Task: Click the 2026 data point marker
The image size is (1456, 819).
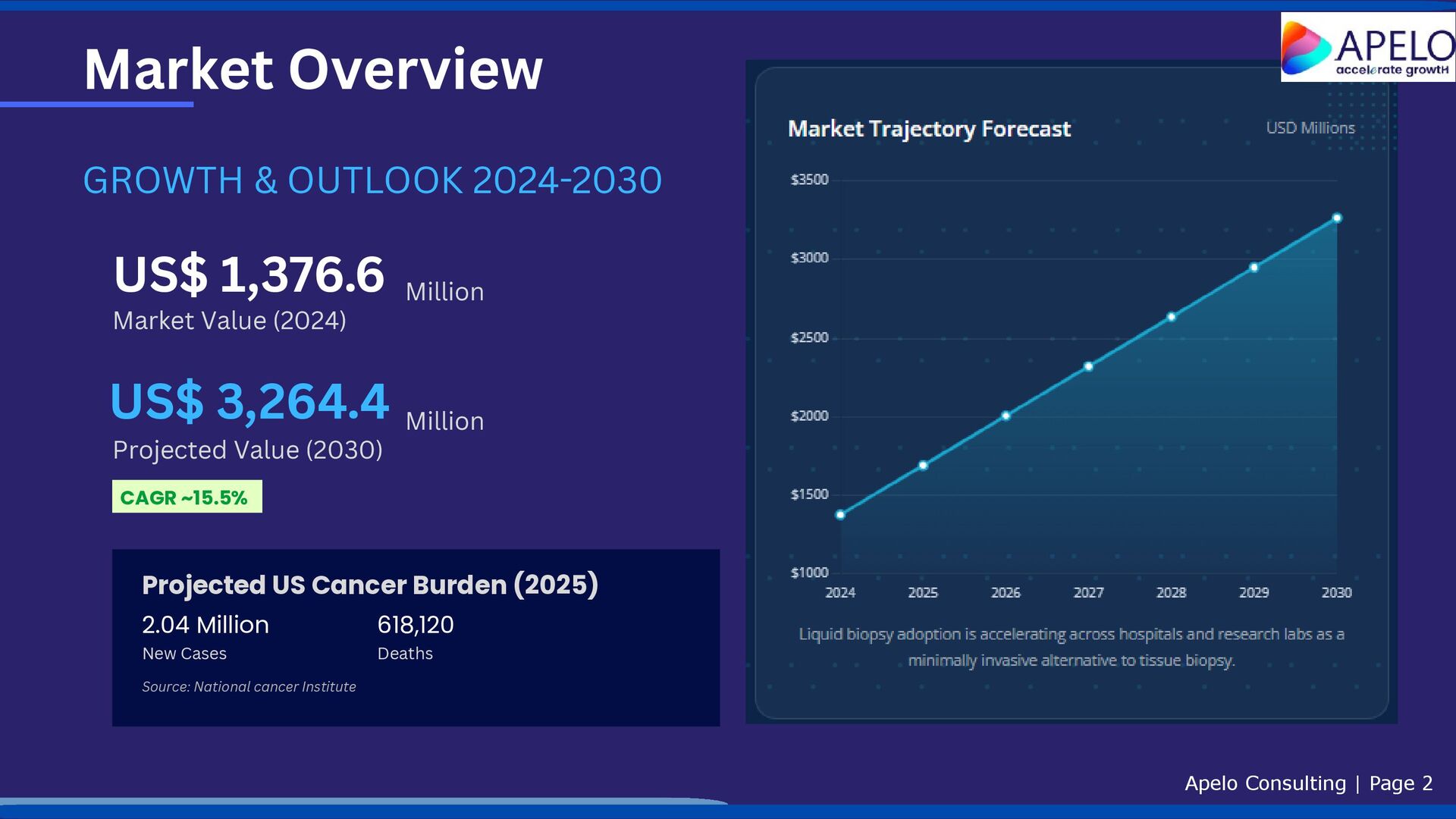Action: [1006, 416]
